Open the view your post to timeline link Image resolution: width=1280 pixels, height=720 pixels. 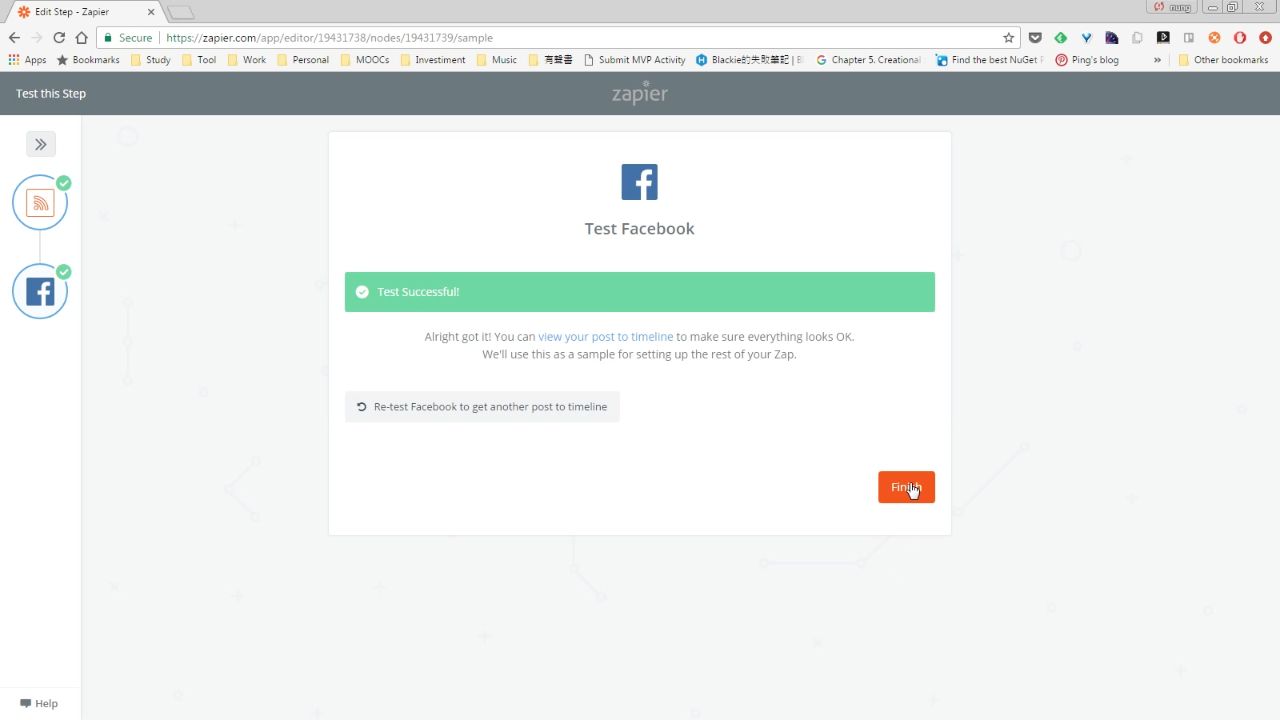[605, 337]
